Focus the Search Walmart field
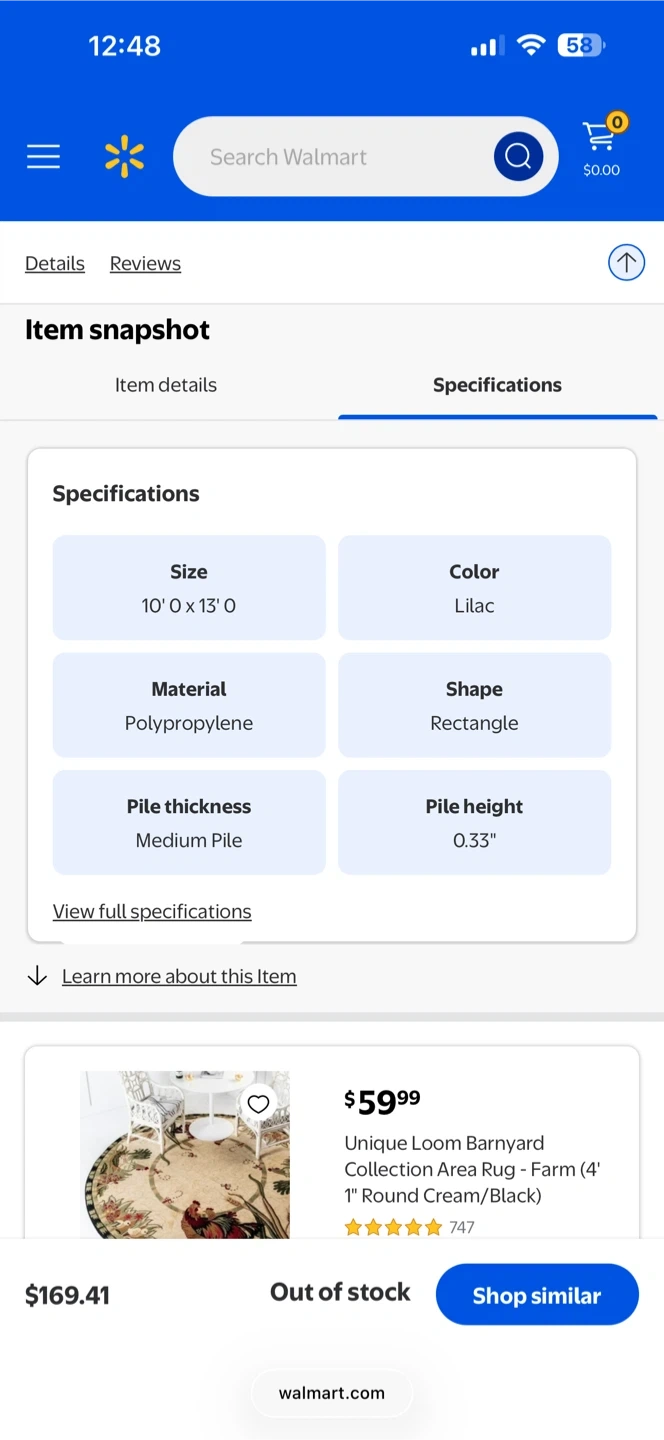 (x=330, y=157)
